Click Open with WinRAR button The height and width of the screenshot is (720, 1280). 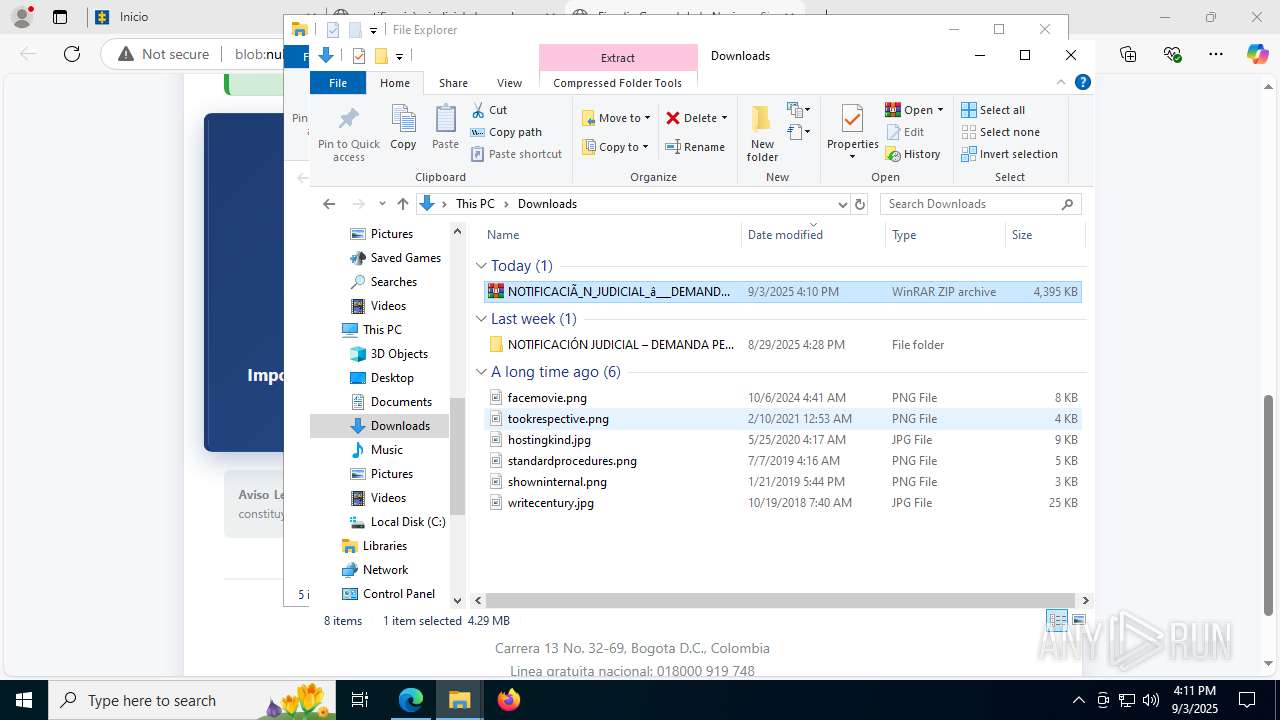coord(913,110)
